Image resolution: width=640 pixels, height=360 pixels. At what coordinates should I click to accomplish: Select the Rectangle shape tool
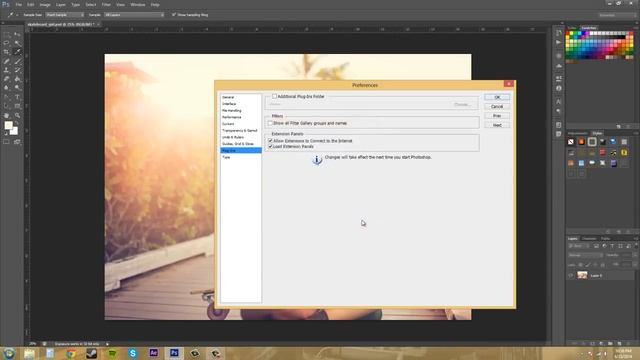click(17, 106)
